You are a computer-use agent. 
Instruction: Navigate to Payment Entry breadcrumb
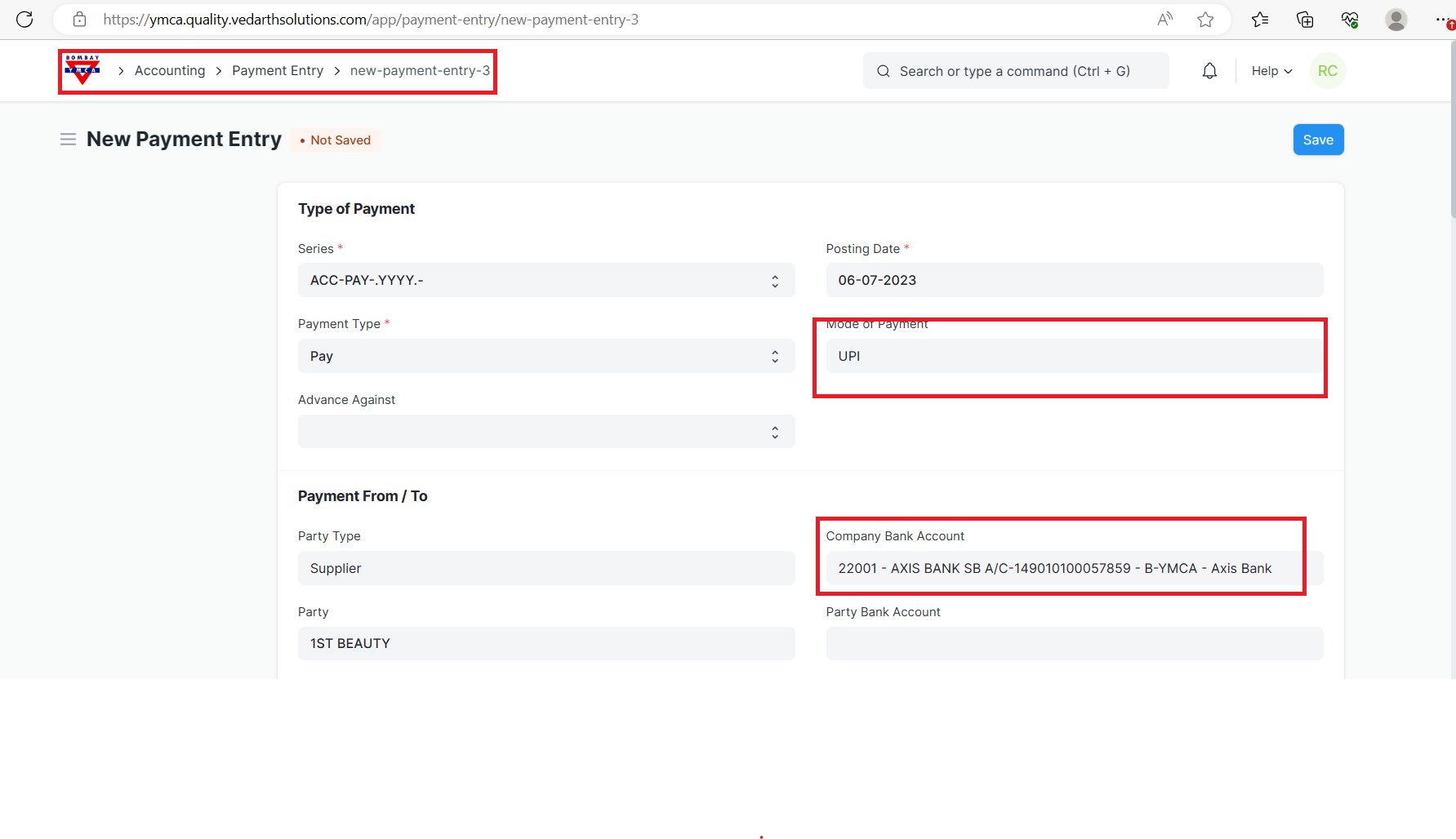[278, 71]
